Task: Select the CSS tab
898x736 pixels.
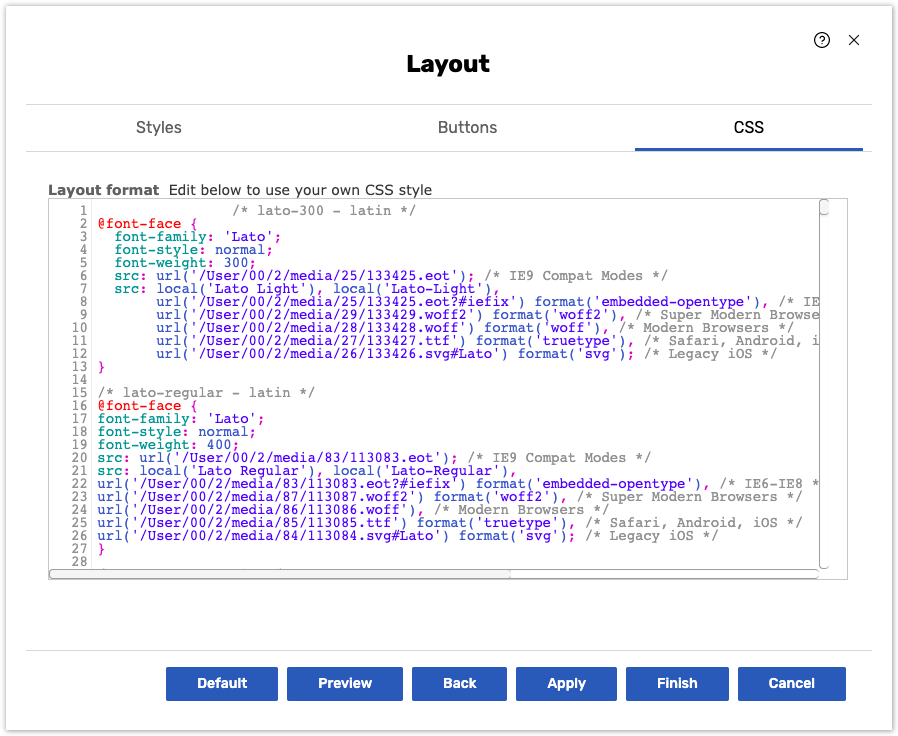Action: [x=748, y=127]
